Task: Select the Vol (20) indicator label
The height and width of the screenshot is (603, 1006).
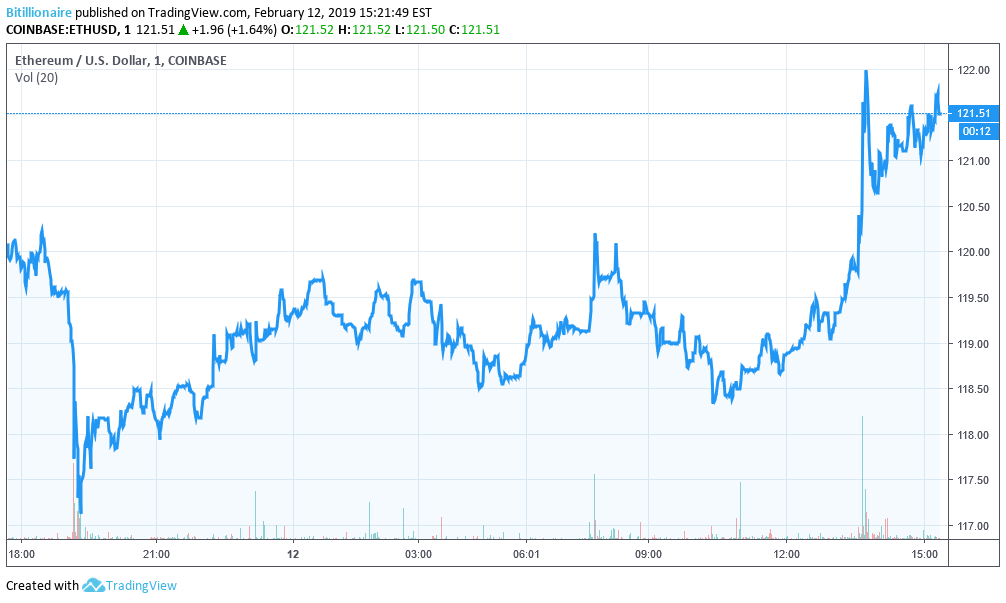Action: pyautogui.click(x=36, y=77)
